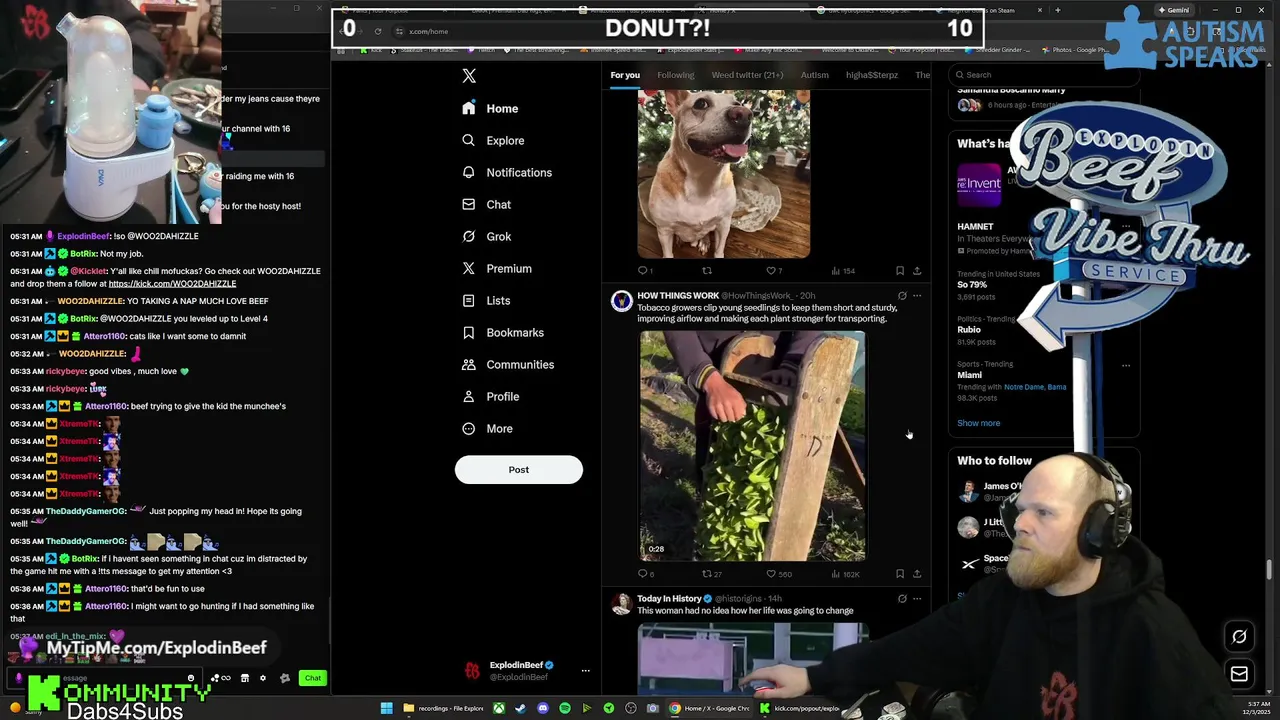Open Bookmarks in X sidebar
The width and height of the screenshot is (1280, 720).
coord(503,332)
